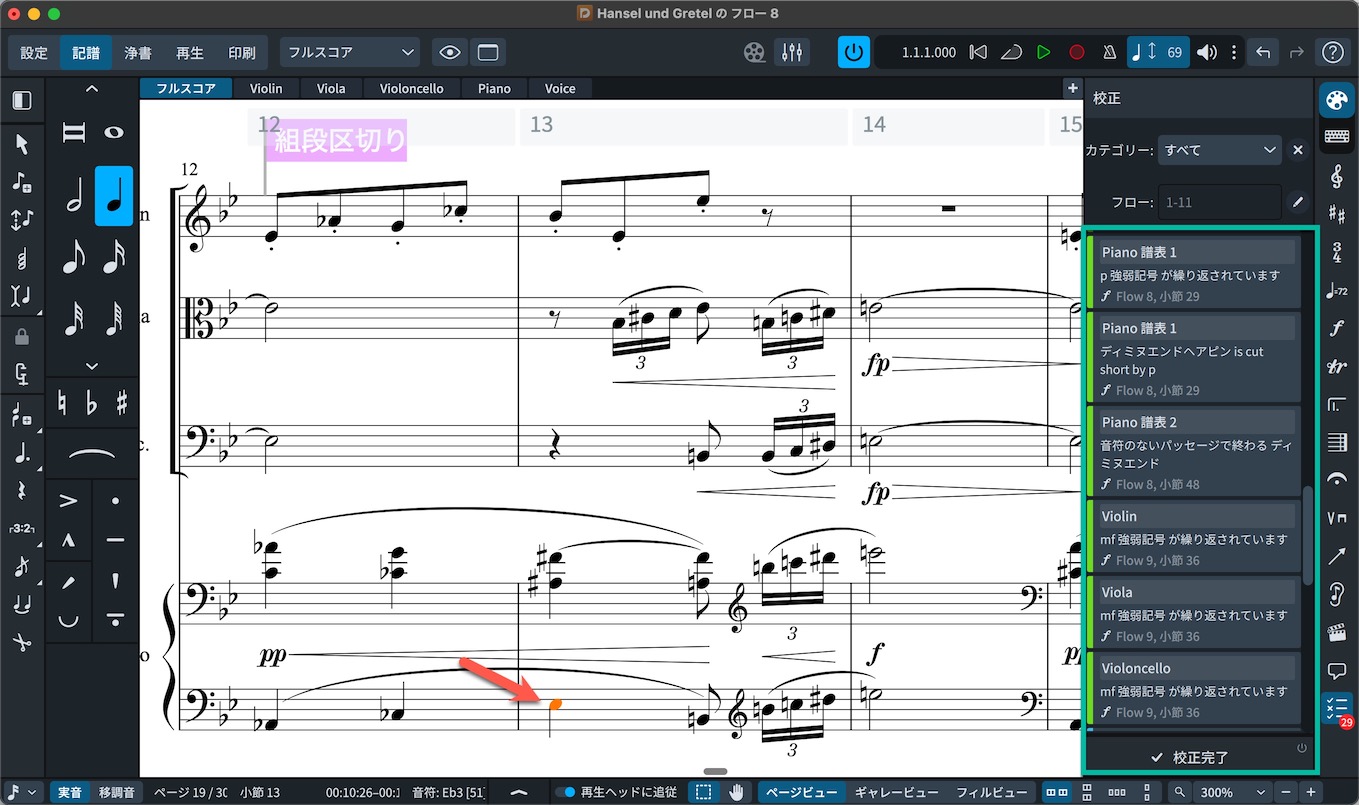Toggle the view options eye button

coord(450,52)
